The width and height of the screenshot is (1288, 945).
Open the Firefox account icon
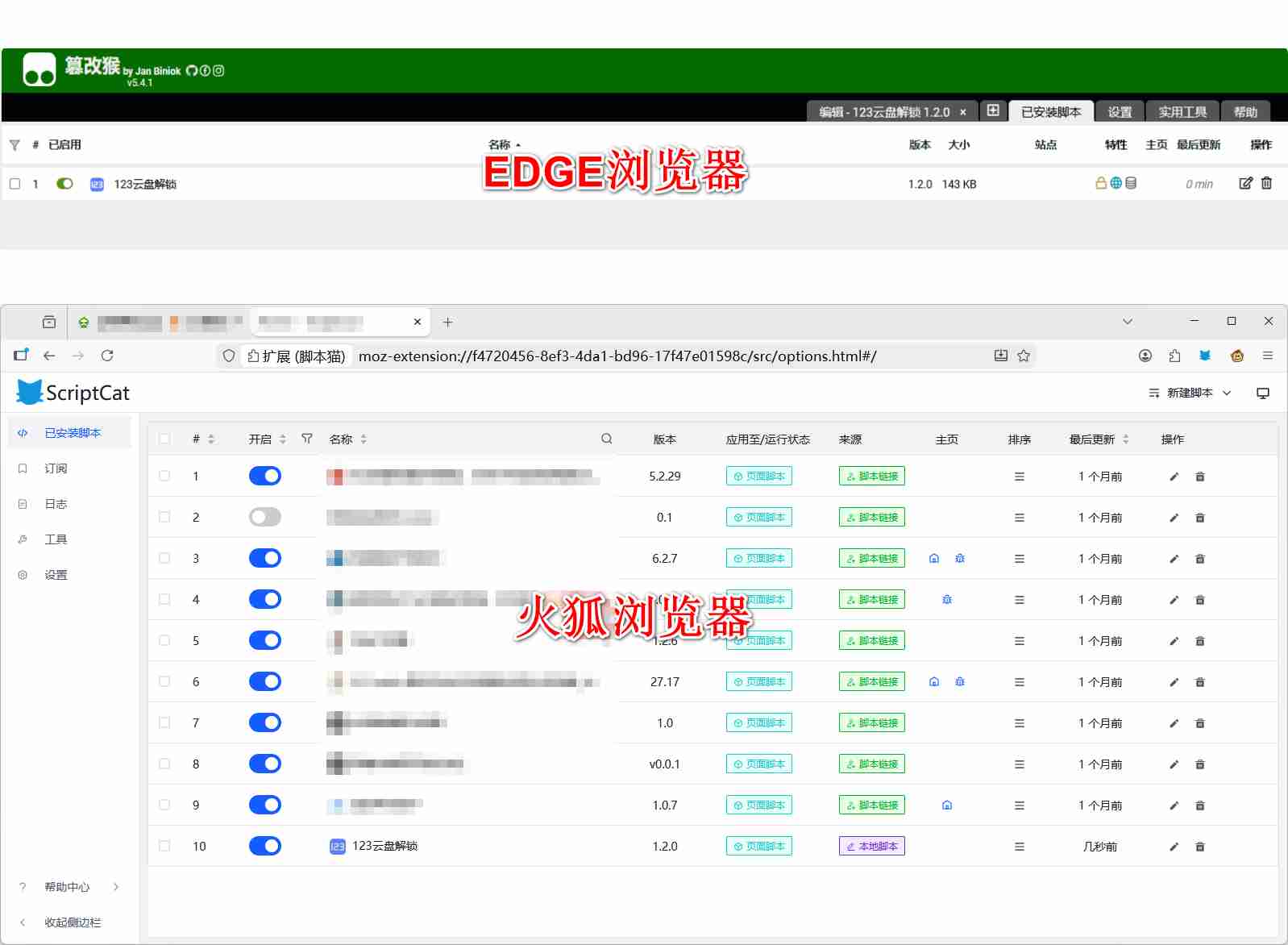pos(1145,356)
